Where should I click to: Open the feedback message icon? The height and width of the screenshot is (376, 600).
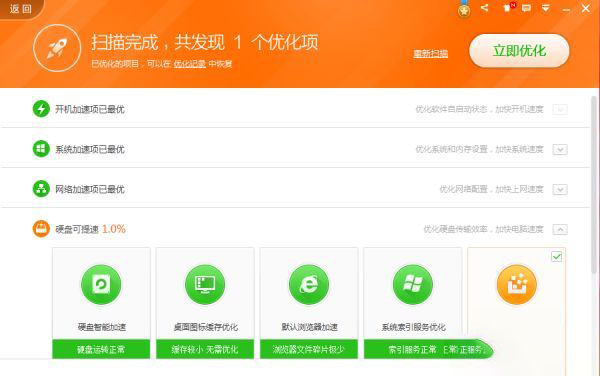[527, 8]
